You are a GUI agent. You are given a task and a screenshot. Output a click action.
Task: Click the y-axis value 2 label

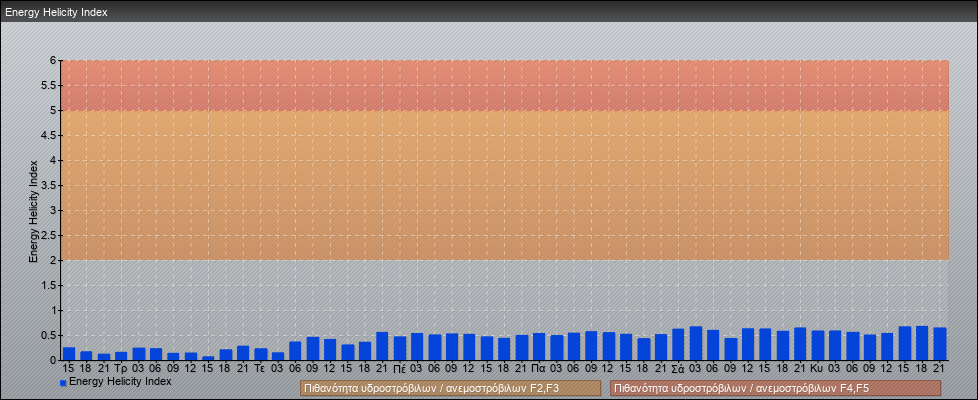[52, 260]
